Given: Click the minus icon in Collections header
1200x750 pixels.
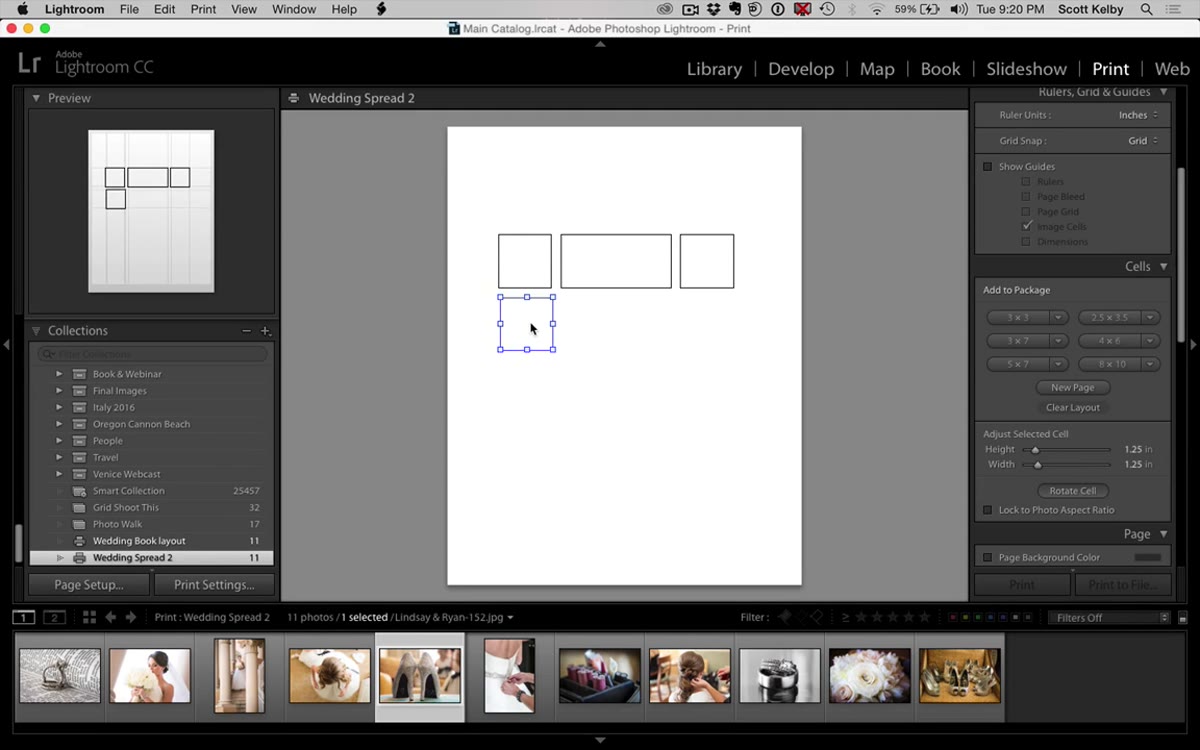Looking at the screenshot, I should click(x=247, y=331).
